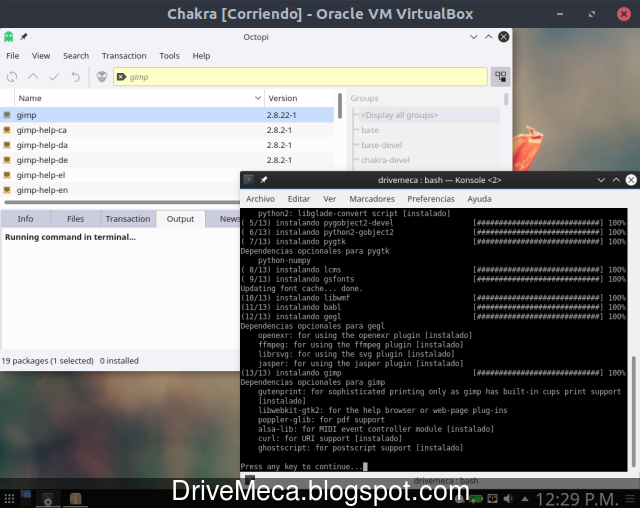Open the Editar menu in Konsole
Viewport: 640px width, 508px height.
coord(299,199)
